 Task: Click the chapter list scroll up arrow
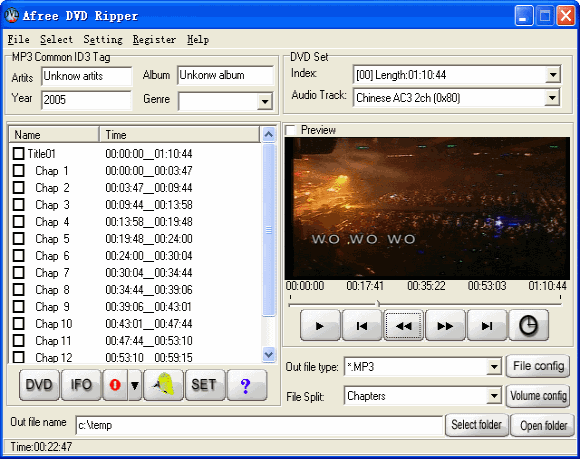[x=269, y=135]
